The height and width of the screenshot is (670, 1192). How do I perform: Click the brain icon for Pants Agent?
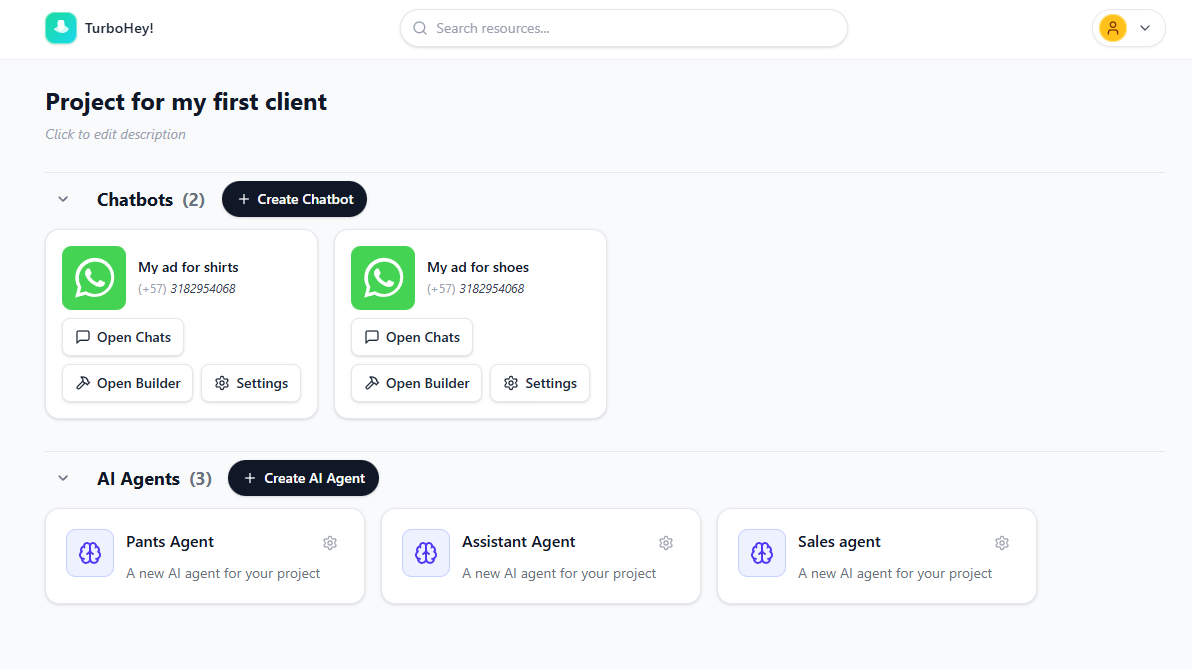pos(89,552)
